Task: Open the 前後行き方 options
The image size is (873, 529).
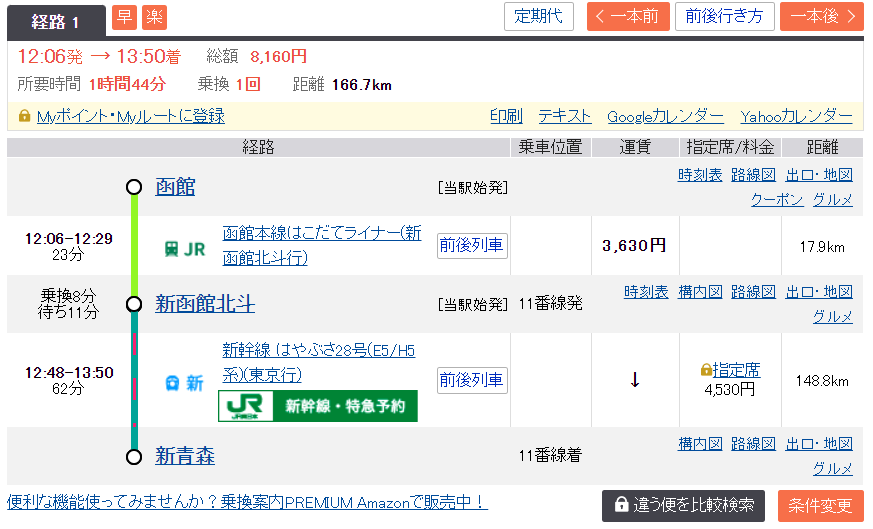Action: (724, 16)
